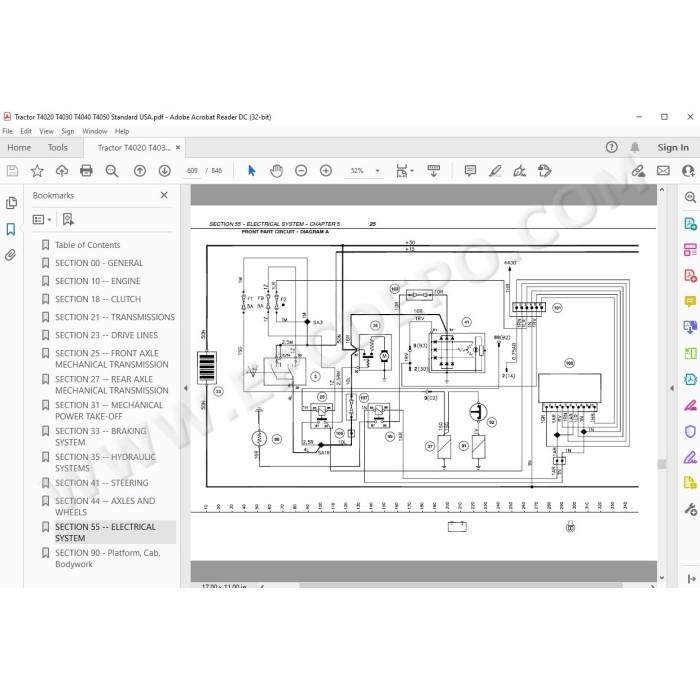The image size is (700, 700).
Task: Select the Highlight text pen tool
Action: click(495, 171)
